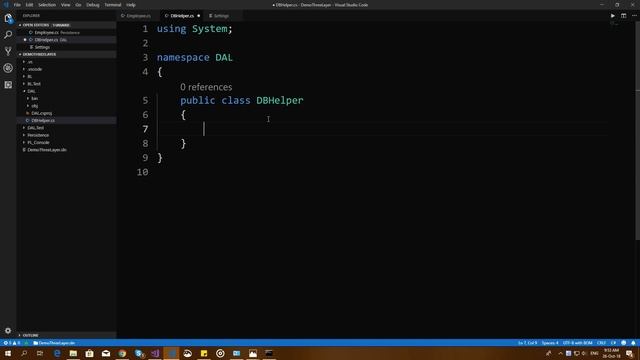Image resolution: width=640 pixels, height=360 pixels.
Task: Select the DBHelper.cs editor tab
Action: [x=182, y=16]
